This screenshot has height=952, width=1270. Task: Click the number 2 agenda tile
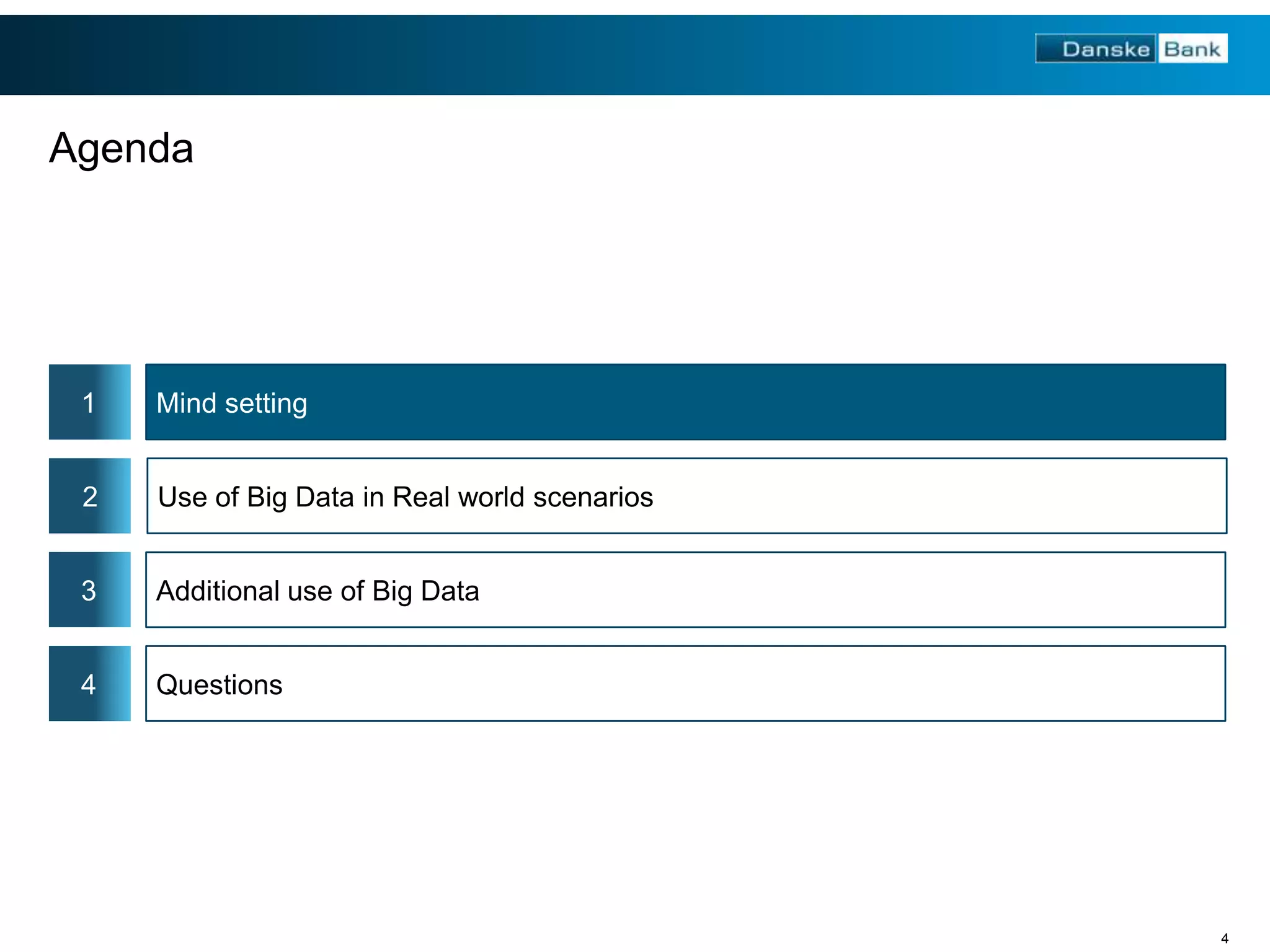pyautogui.click(x=90, y=496)
